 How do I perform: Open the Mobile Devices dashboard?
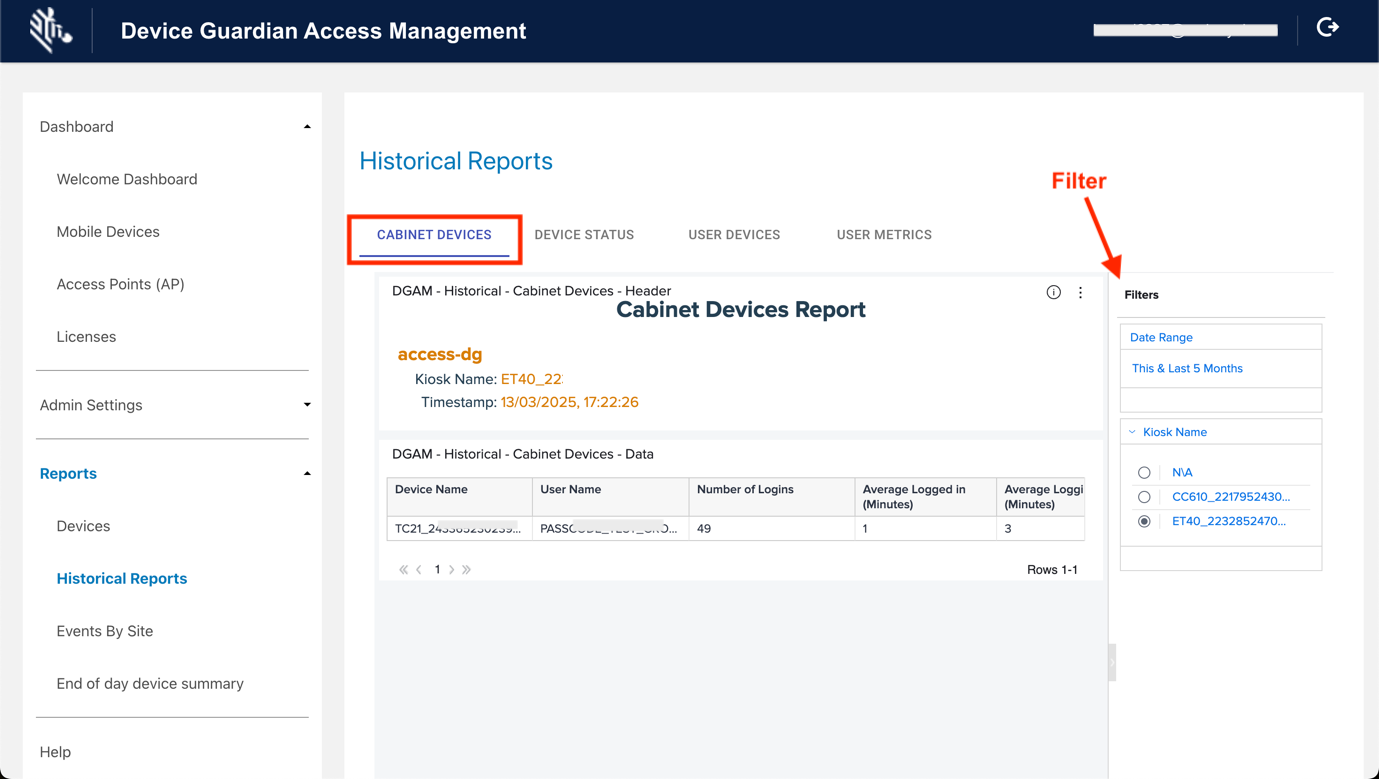pos(108,232)
